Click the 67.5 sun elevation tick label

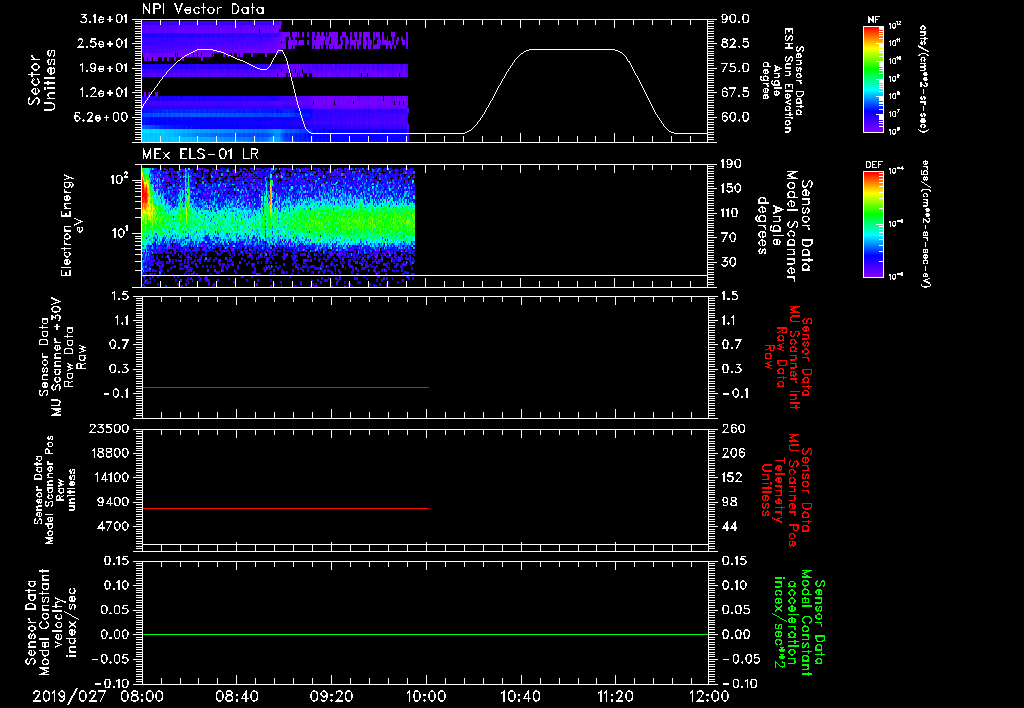pyautogui.click(x=735, y=93)
